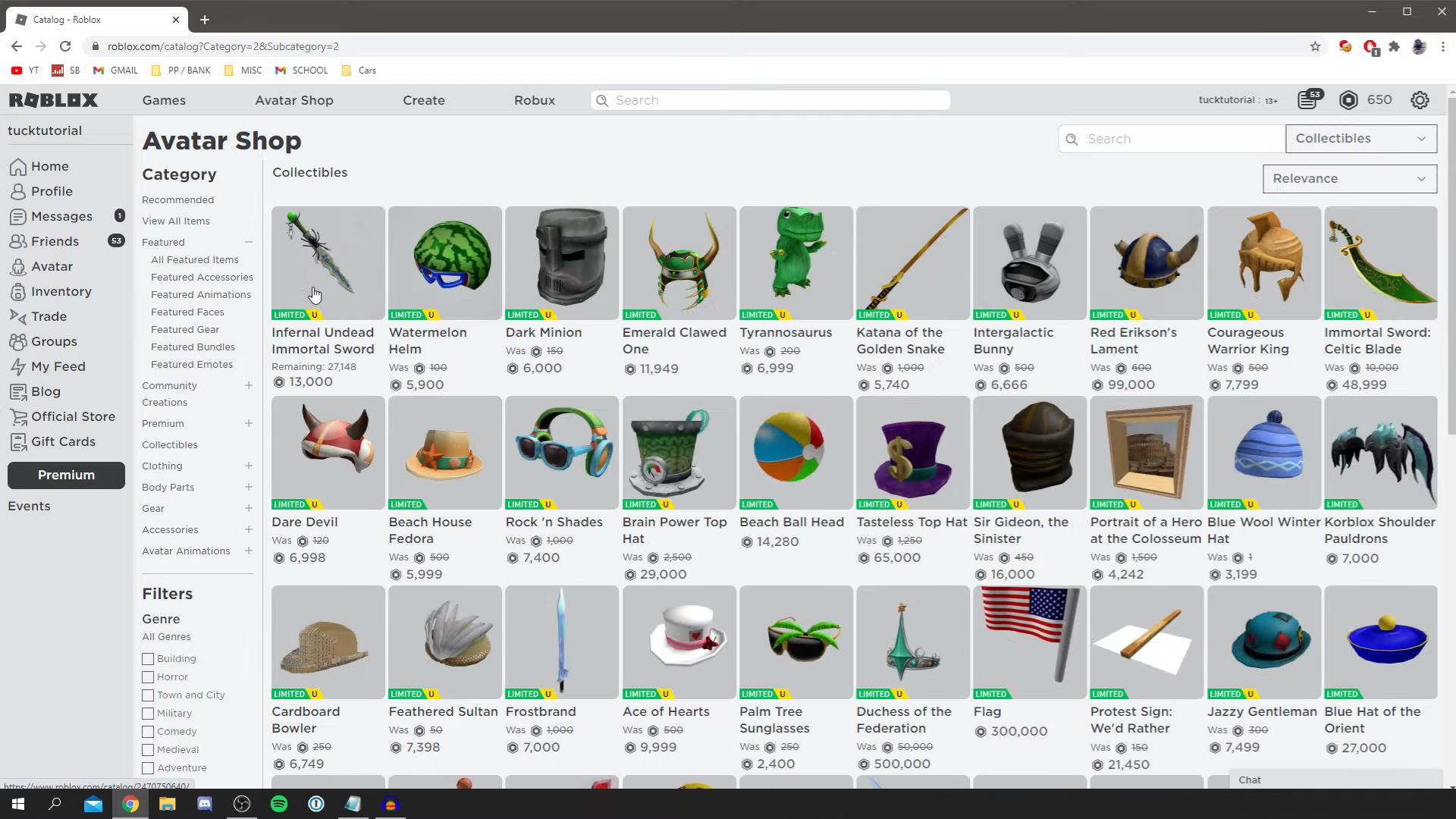Open the Official Store cart icon
The image size is (1456, 819).
pos(18,417)
